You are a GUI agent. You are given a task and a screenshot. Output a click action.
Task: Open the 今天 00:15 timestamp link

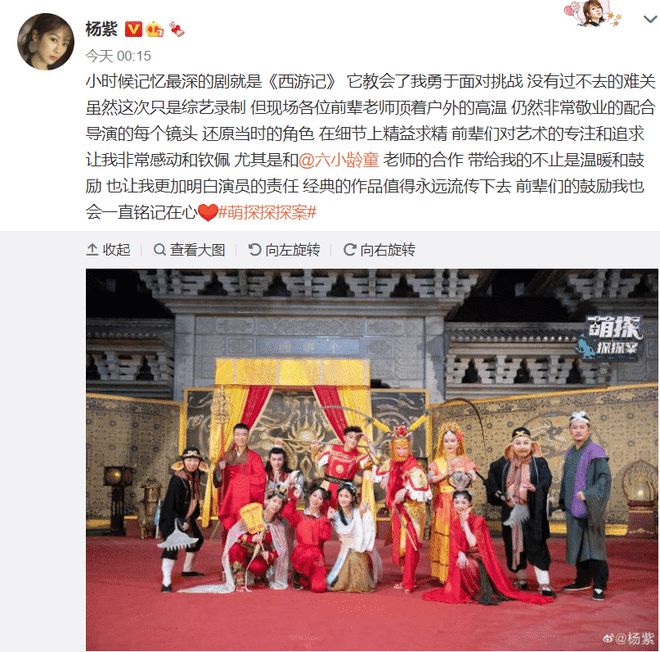point(118,56)
